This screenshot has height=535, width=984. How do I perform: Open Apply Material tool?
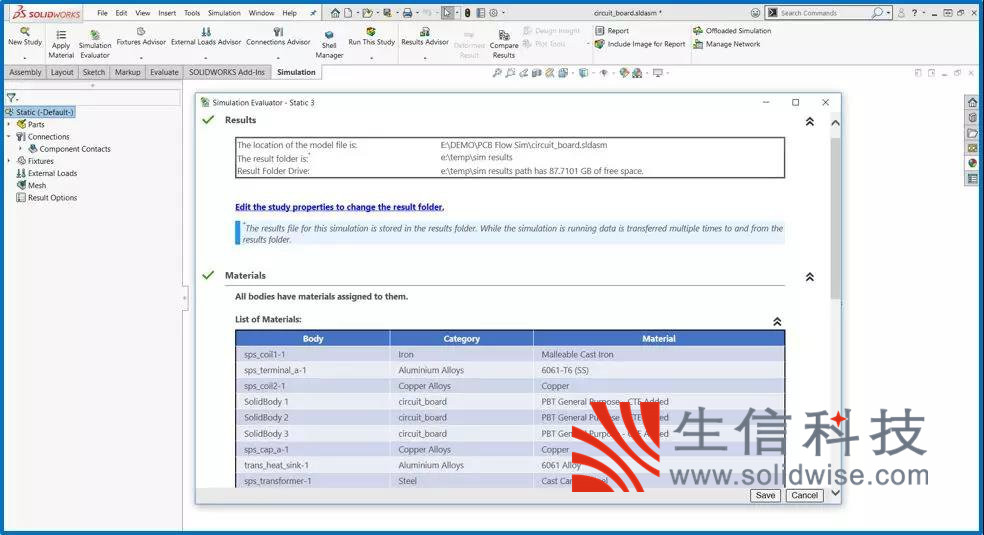point(61,44)
